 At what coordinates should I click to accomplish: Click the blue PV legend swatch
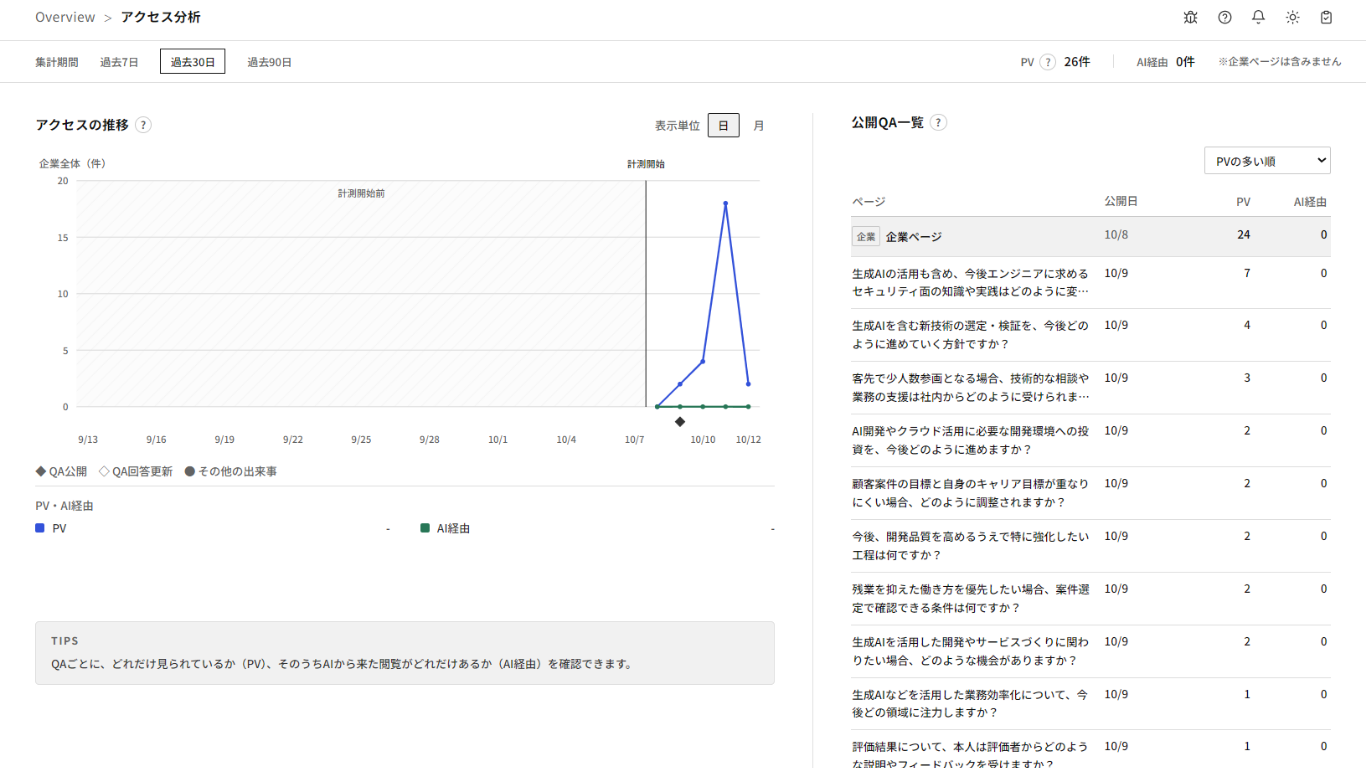pos(40,528)
